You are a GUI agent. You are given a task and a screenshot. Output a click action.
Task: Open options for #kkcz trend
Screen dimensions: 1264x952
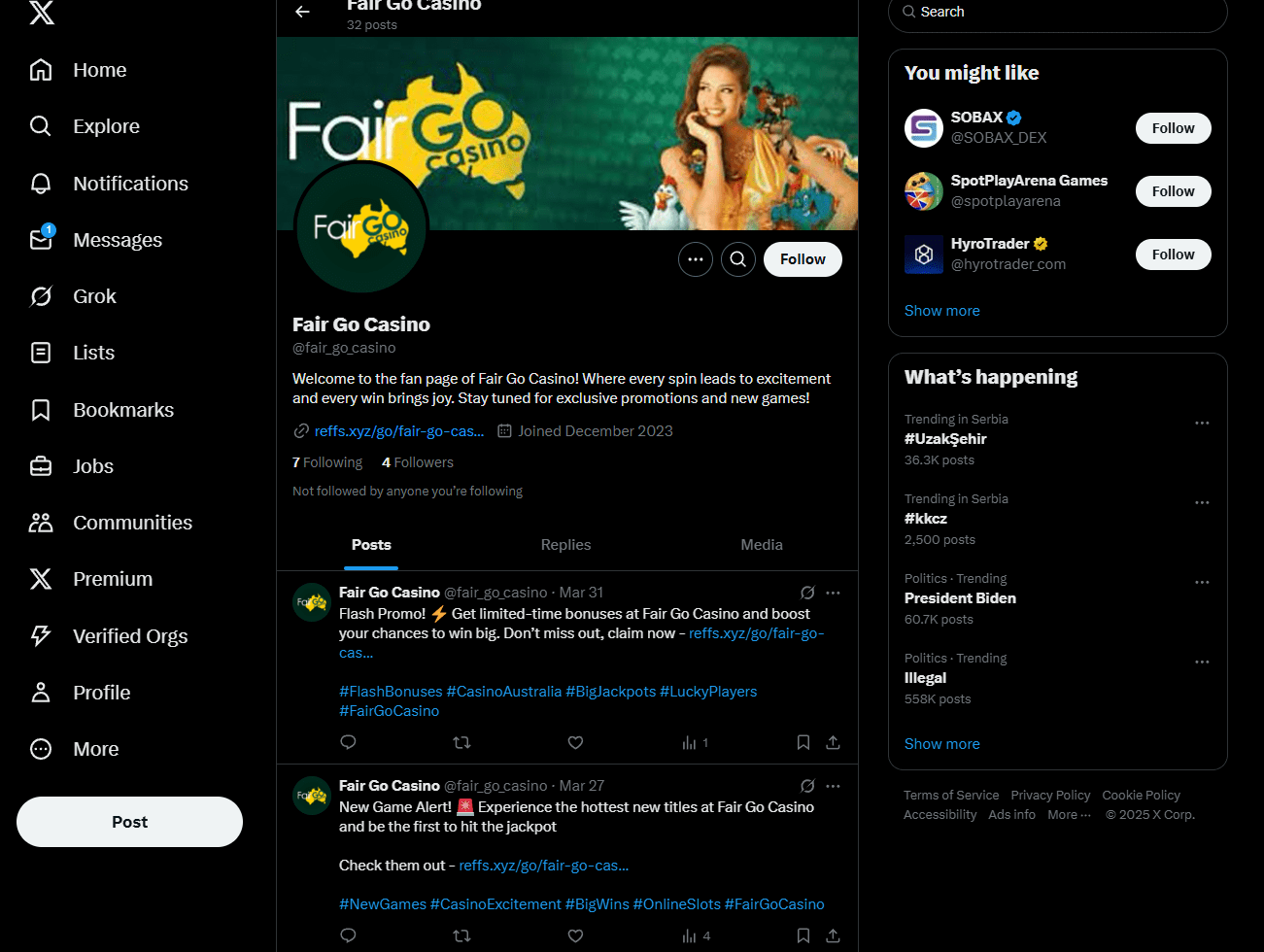tap(1202, 503)
